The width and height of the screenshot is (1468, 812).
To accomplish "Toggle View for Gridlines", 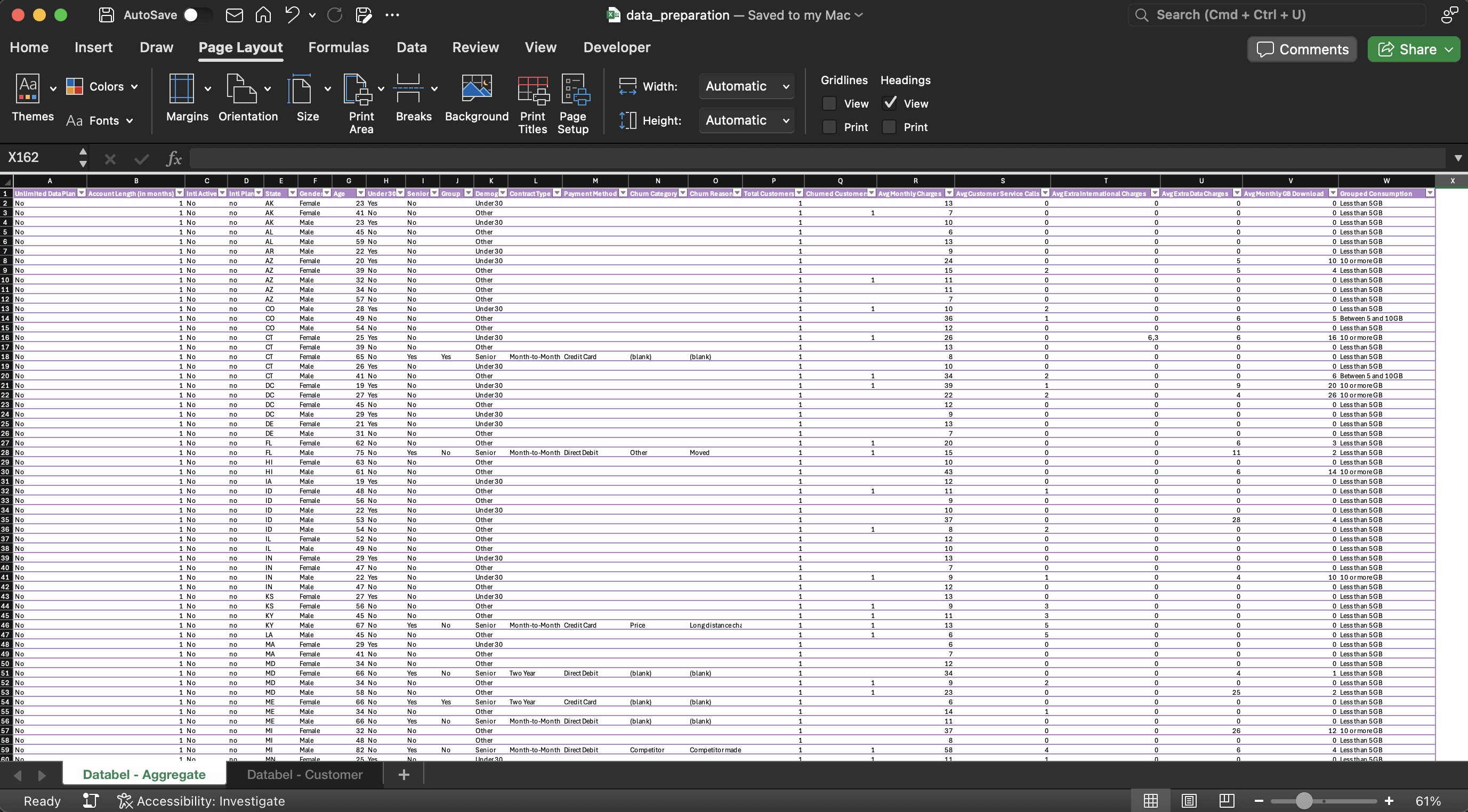I will pos(829,103).
